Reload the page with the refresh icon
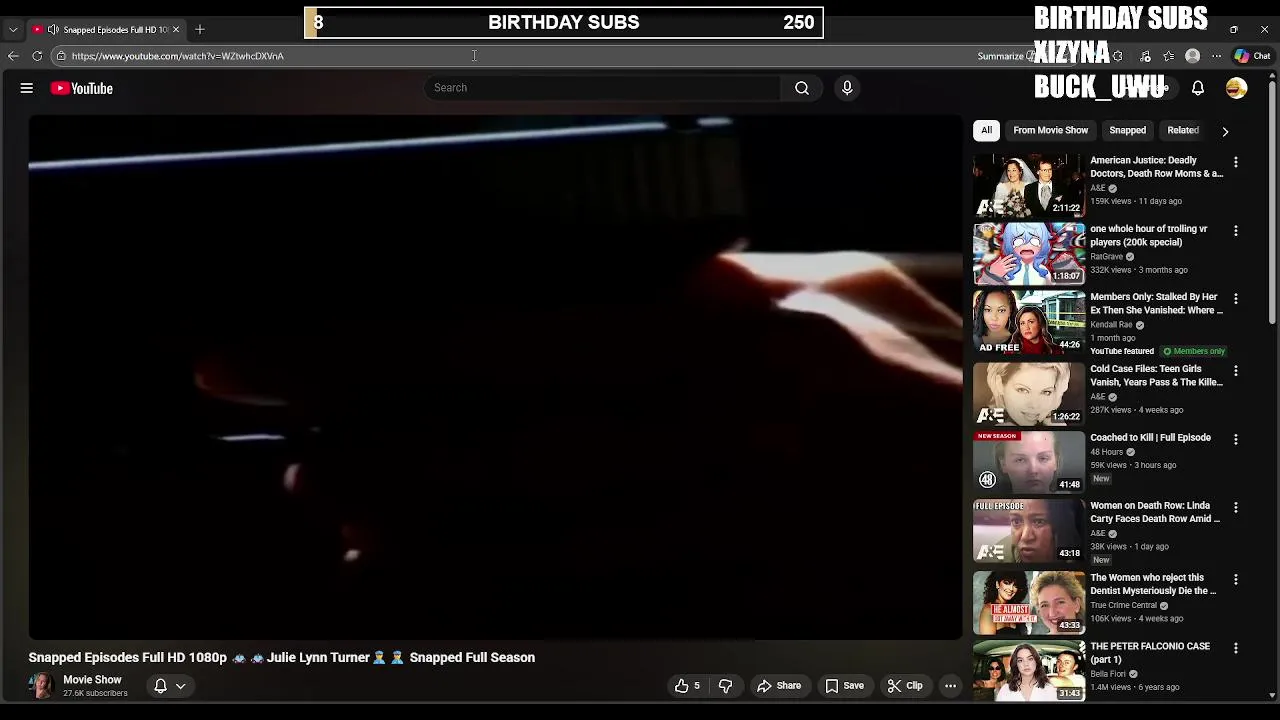Image resolution: width=1280 pixels, height=720 pixels. pyautogui.click(x=37, y=56)
